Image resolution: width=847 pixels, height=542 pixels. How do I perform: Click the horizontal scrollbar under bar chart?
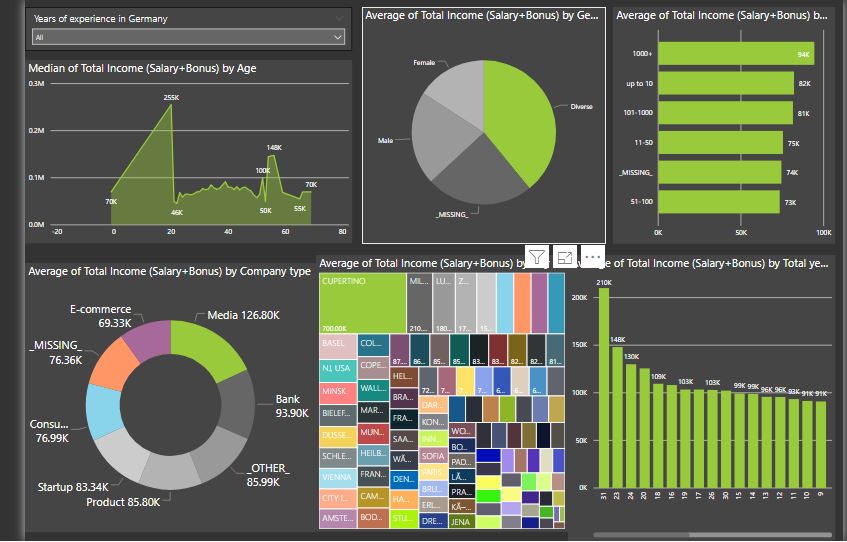tap(712, 535)
